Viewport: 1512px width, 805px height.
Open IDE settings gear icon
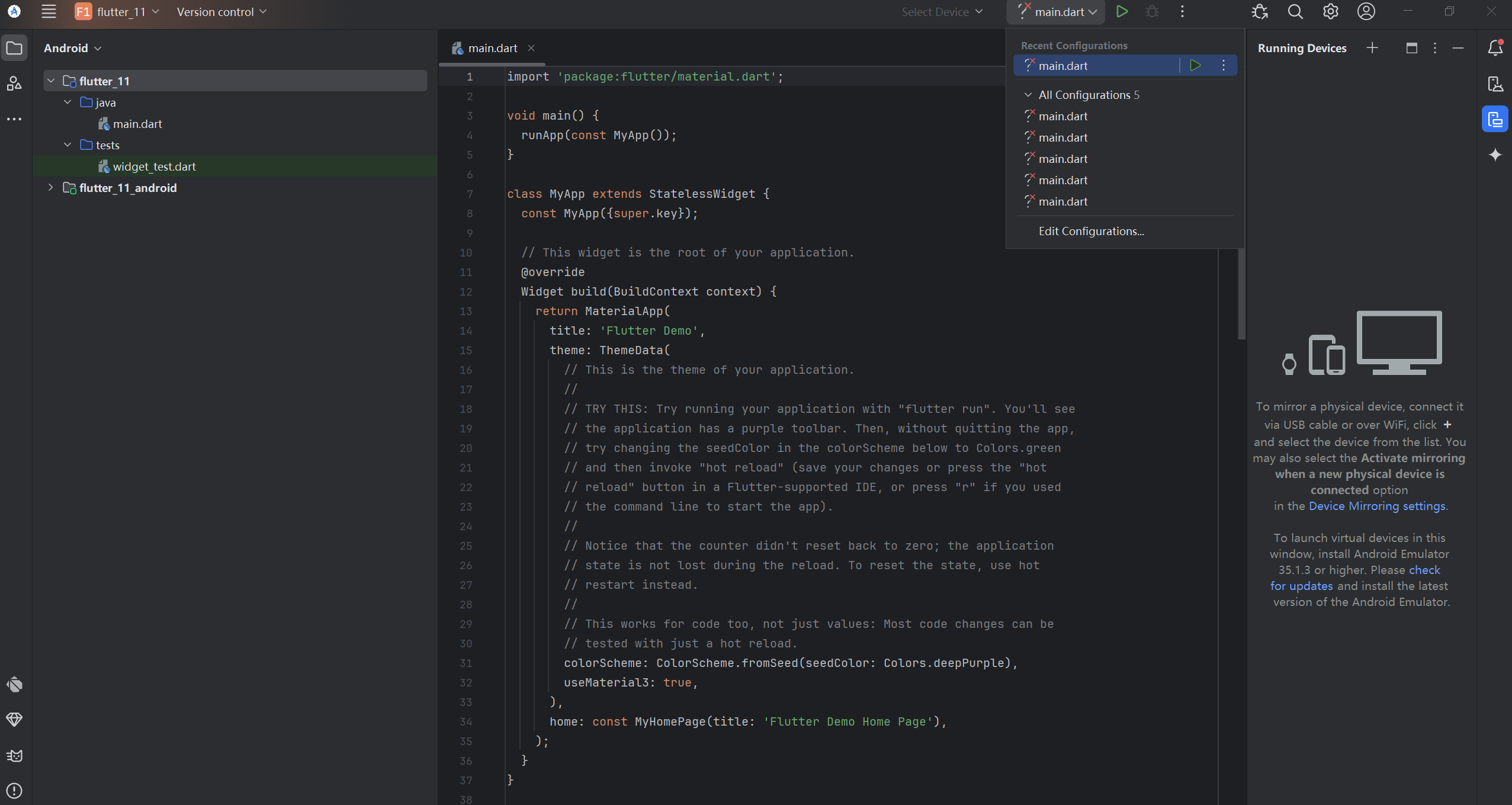[1331, 11]
